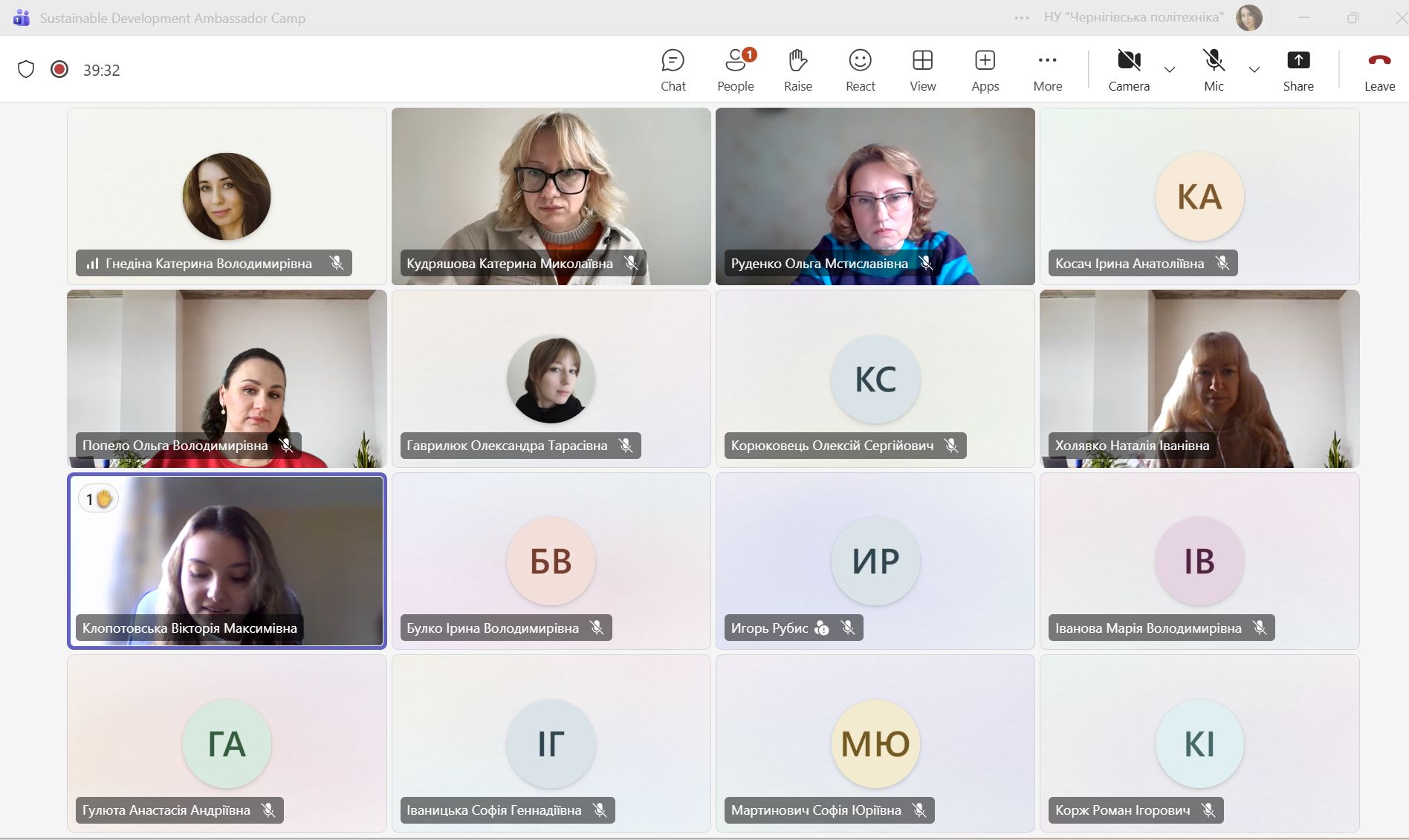Open title bar ellipsis settings menu
1409x840 pixels.
click(1022, 18)
